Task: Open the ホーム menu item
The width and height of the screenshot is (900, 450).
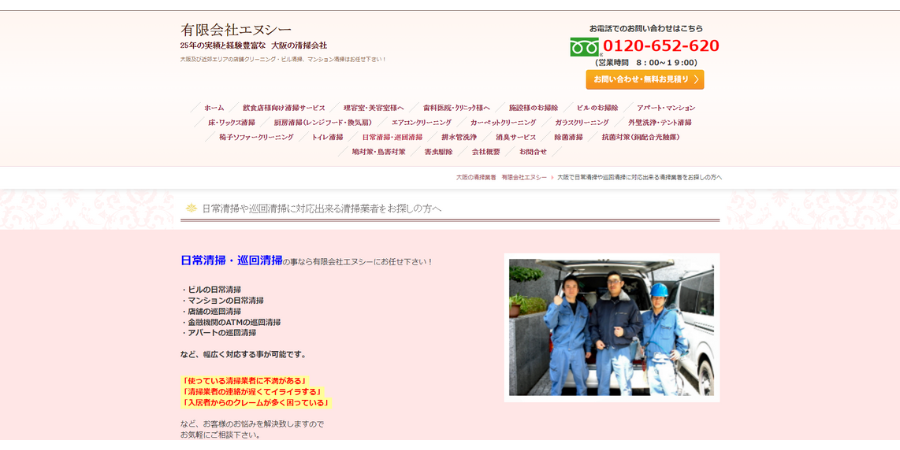Action: (214, 108)
